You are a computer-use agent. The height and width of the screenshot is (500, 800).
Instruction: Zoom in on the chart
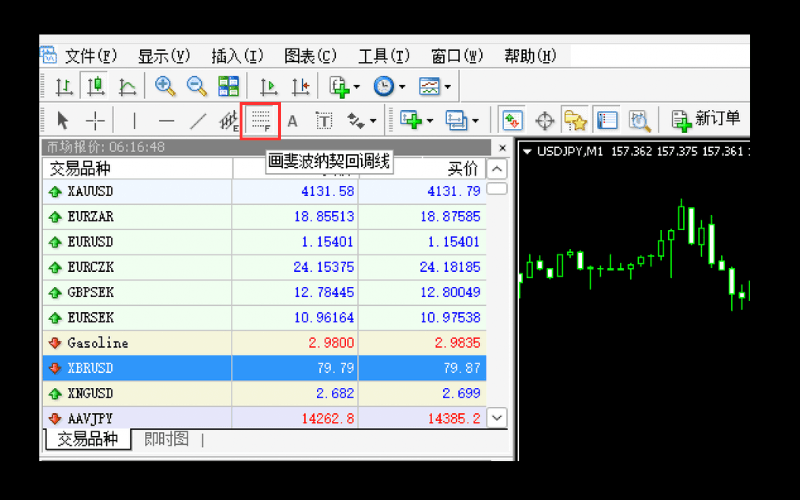pyautogui.click(x=165, y=86)
